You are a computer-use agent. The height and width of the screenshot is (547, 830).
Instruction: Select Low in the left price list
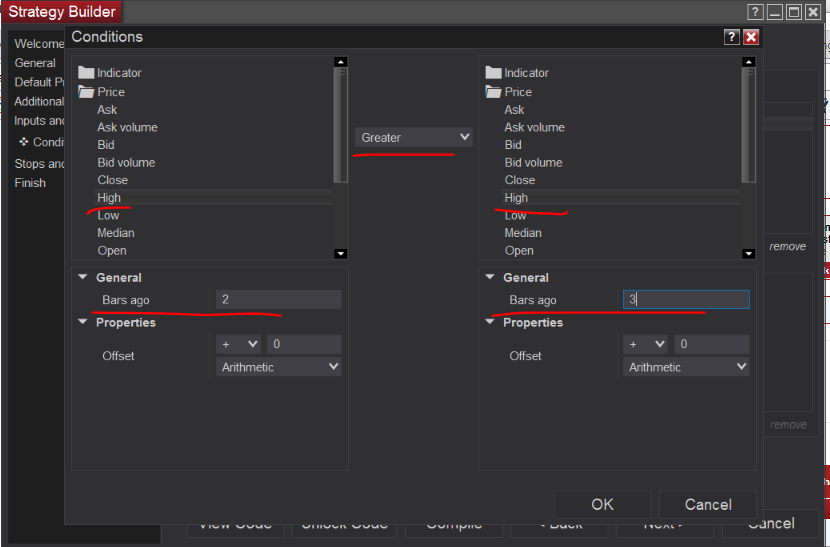coord(108,216)
